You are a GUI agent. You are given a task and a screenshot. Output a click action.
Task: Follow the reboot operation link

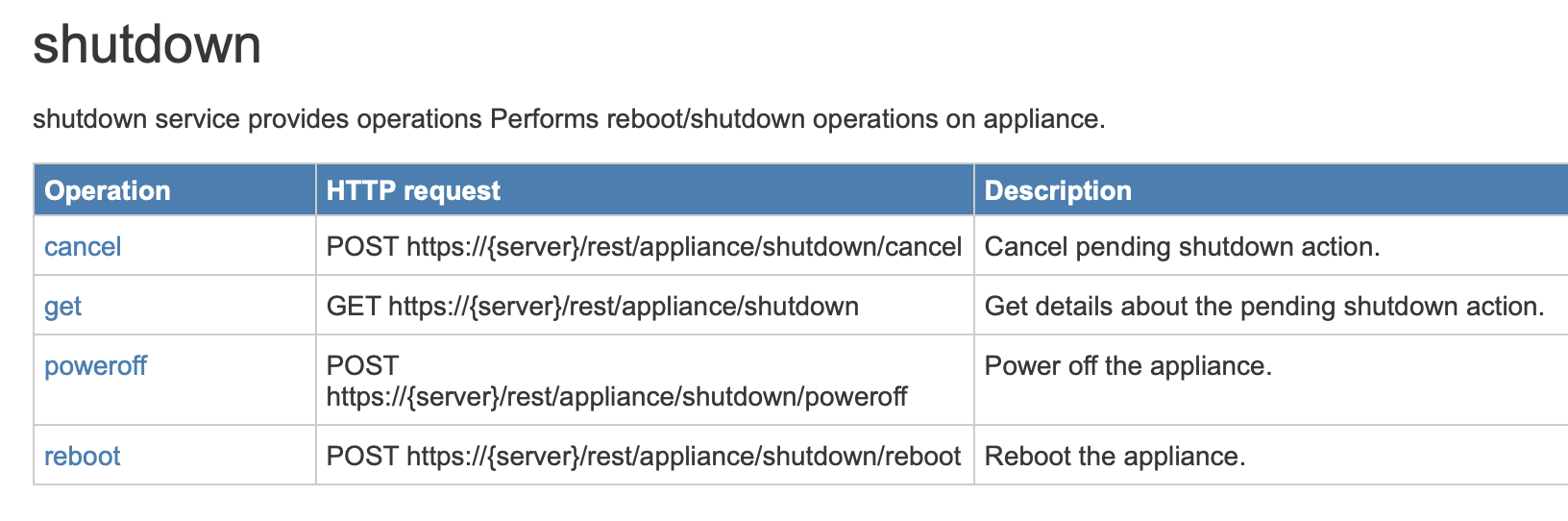(x=83, y=457)
